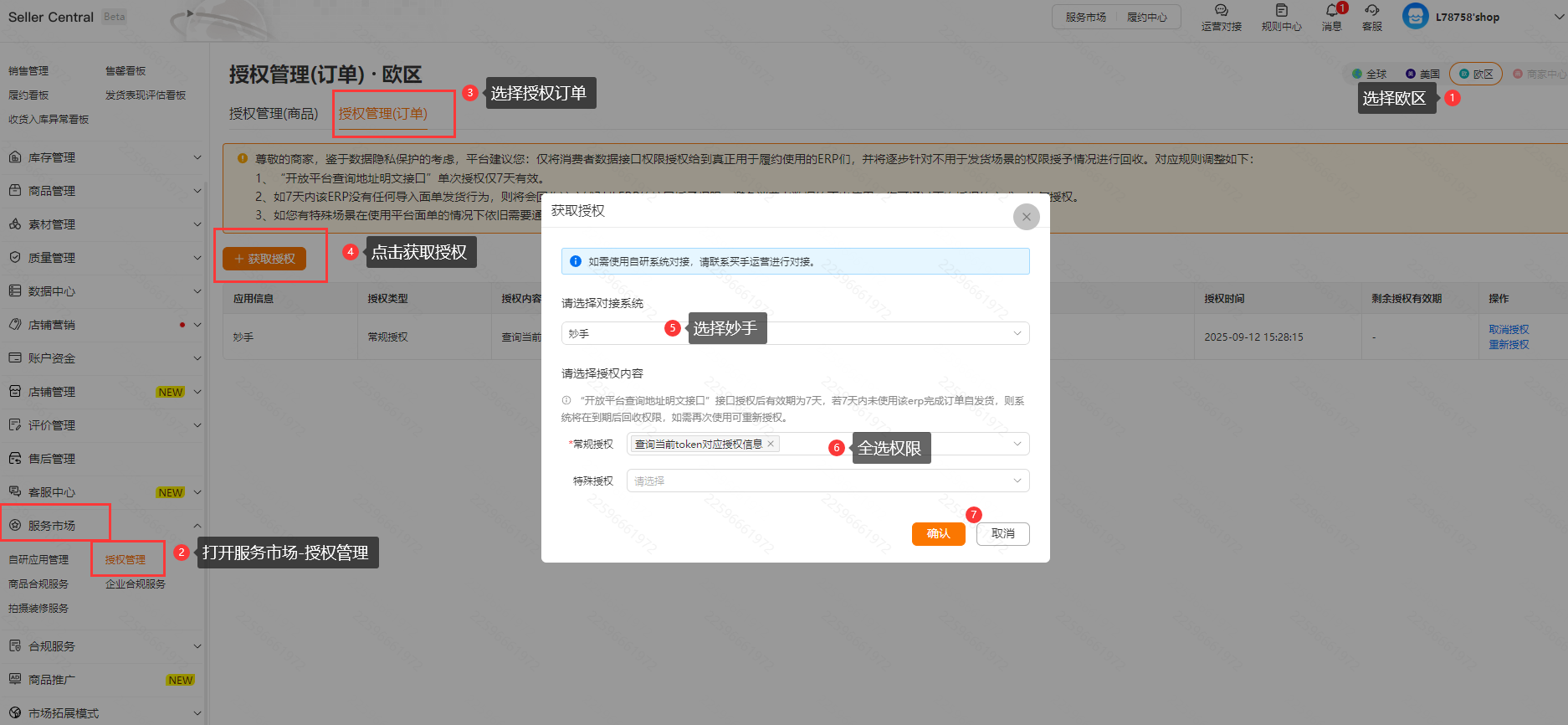Screen dimensions: 1568x725
Task: Click the 库存管理 sidebar icon
Action: [x=15, y=157]
